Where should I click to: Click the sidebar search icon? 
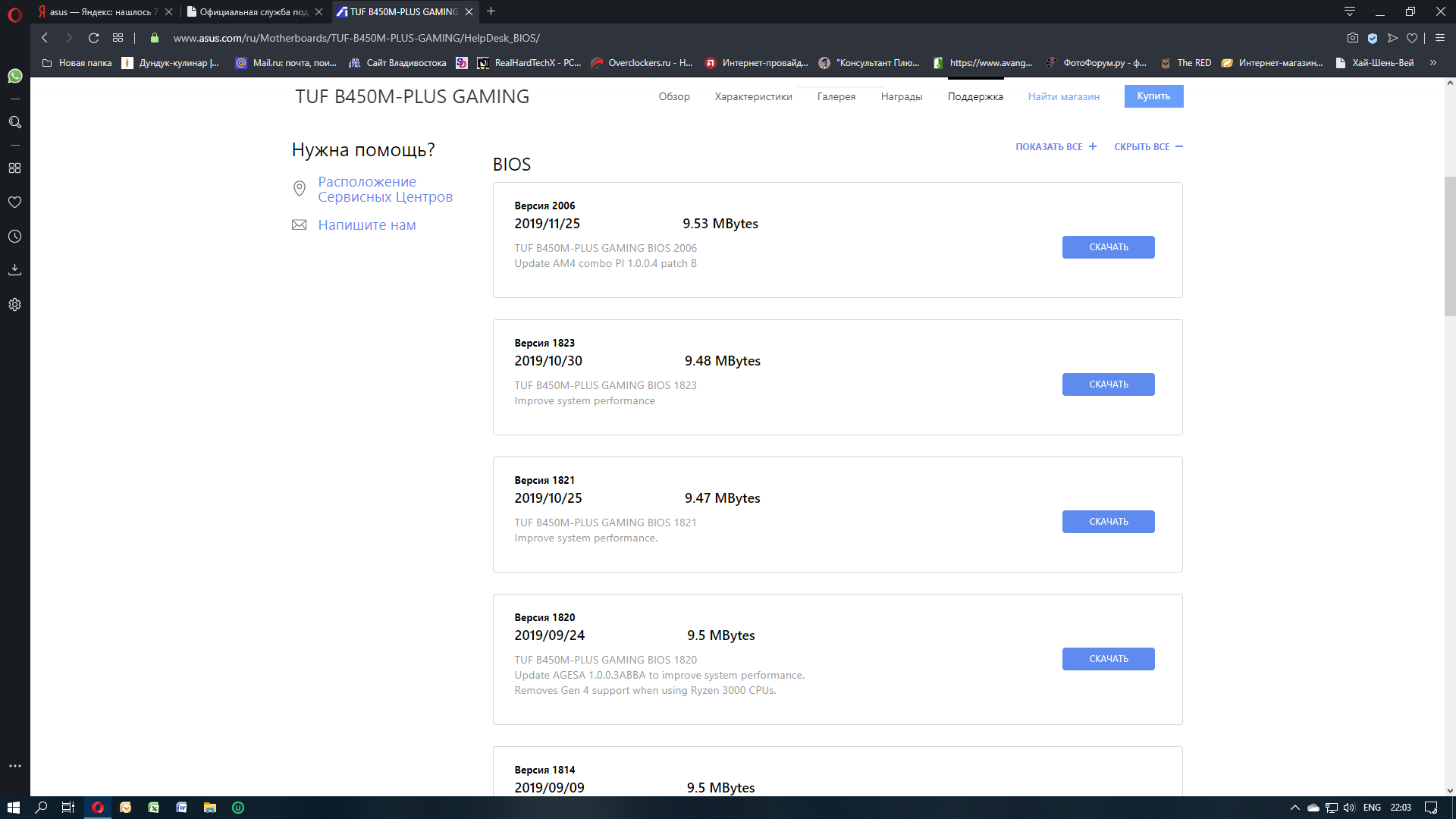[x=14, y=122]
